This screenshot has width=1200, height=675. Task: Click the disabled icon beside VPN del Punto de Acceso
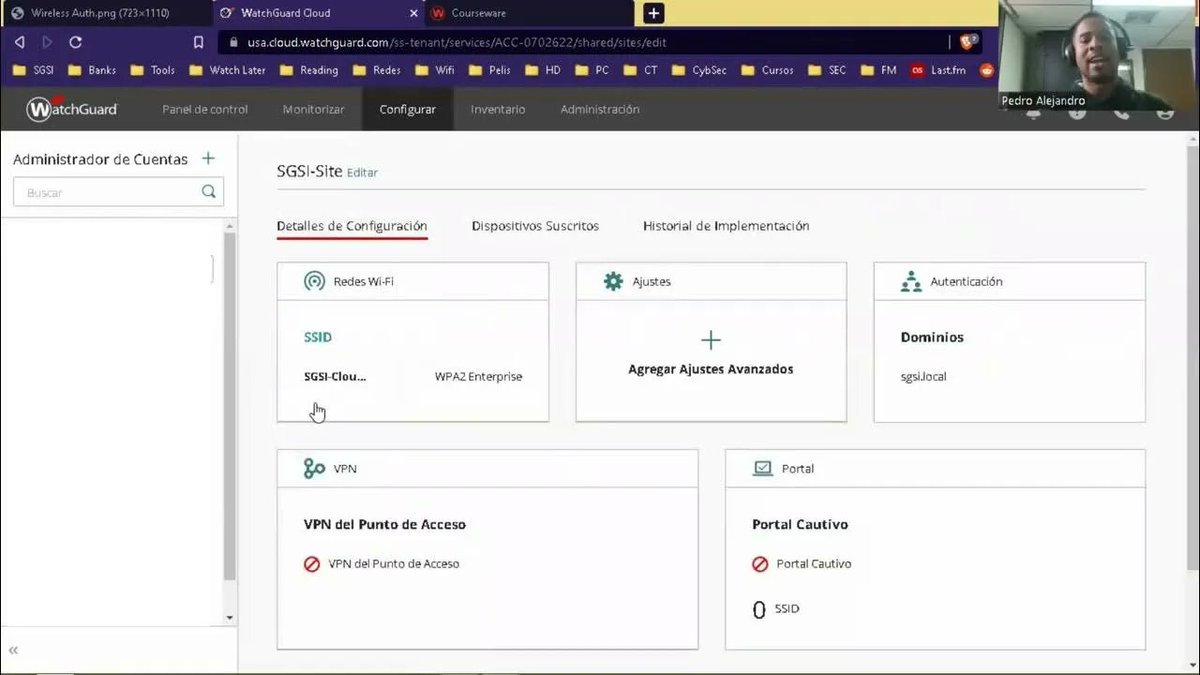[312, 564]
